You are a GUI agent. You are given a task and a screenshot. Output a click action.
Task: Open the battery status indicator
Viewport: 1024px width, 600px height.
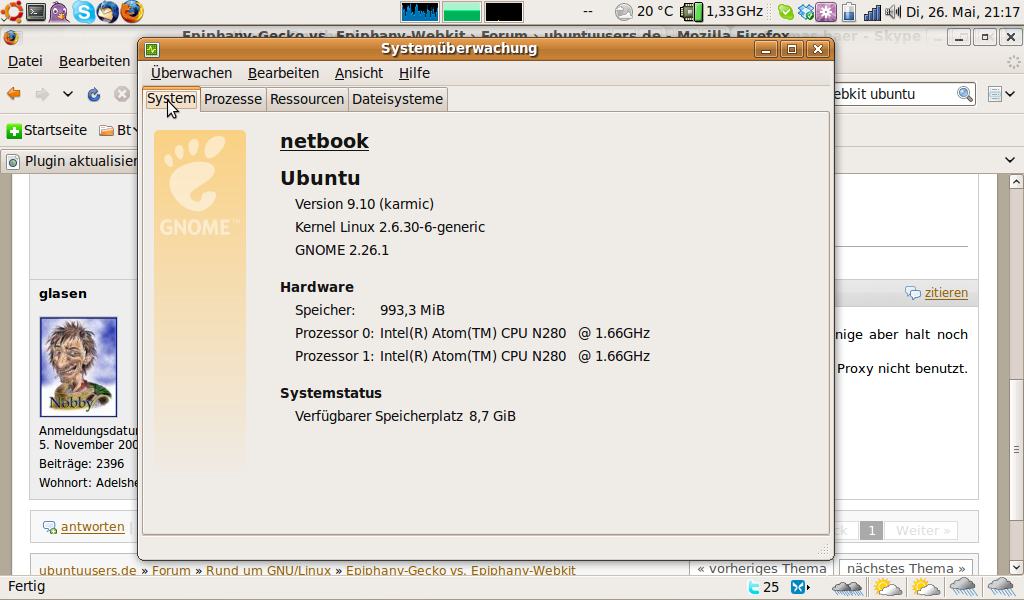click(x=848, y=12)
